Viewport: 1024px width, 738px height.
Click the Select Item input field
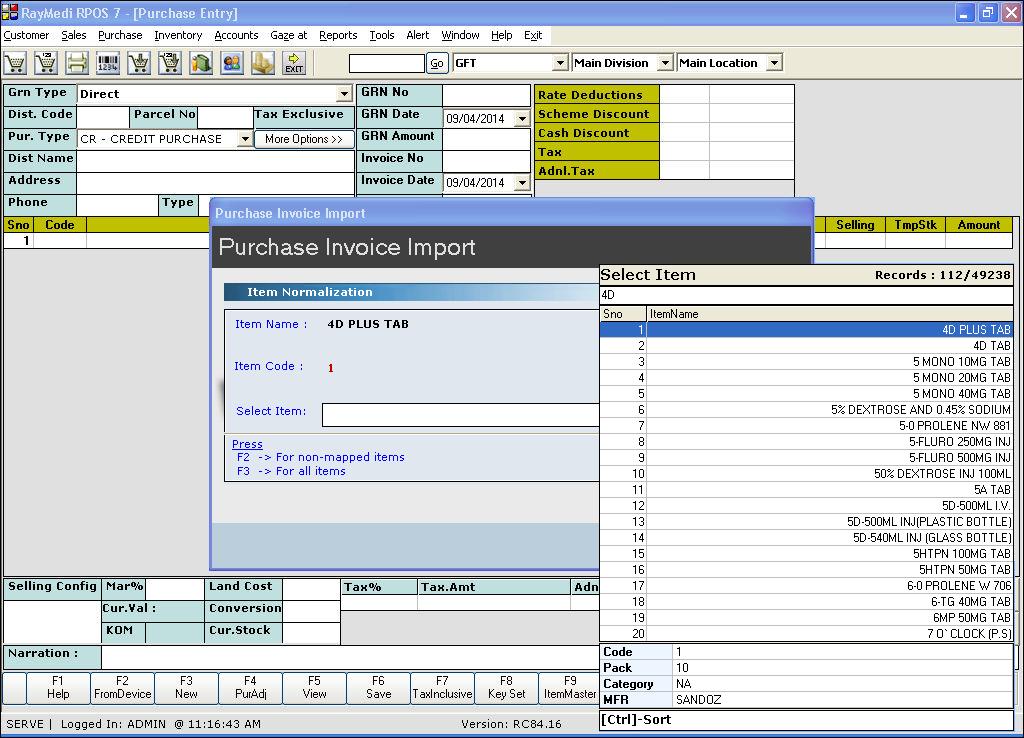pos(460,414)
